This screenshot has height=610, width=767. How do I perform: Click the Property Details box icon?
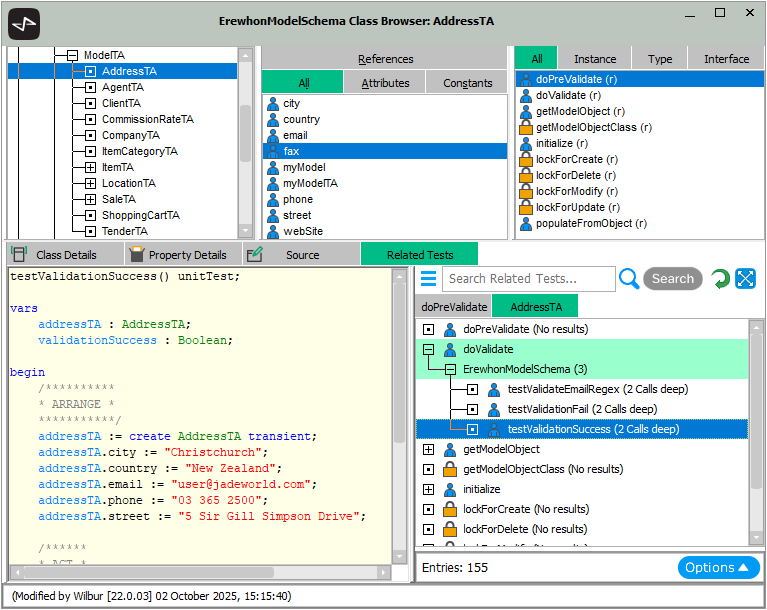pos(136,254)
